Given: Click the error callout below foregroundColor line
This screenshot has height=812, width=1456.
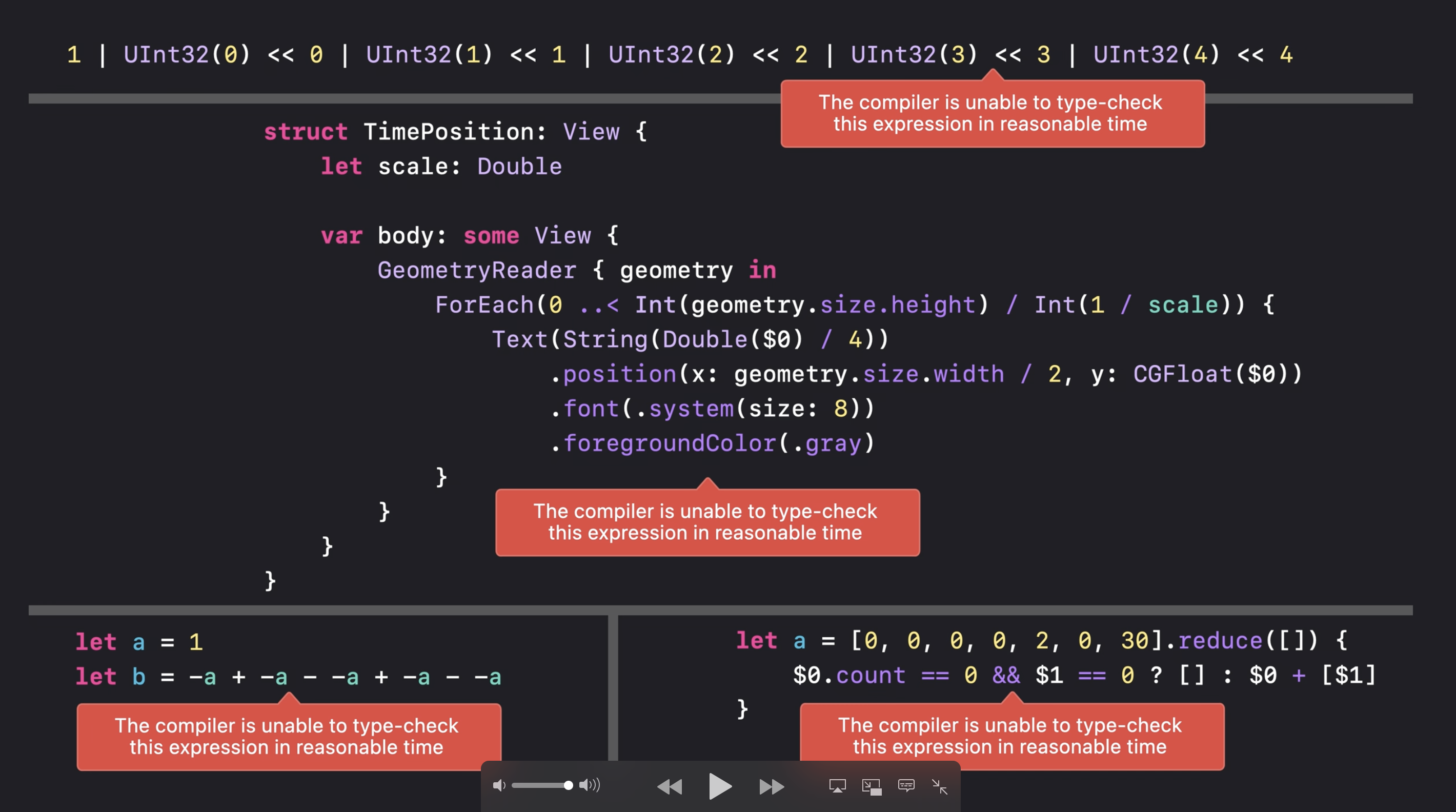Looking at the screenshot, I should [x=706, y=522].
